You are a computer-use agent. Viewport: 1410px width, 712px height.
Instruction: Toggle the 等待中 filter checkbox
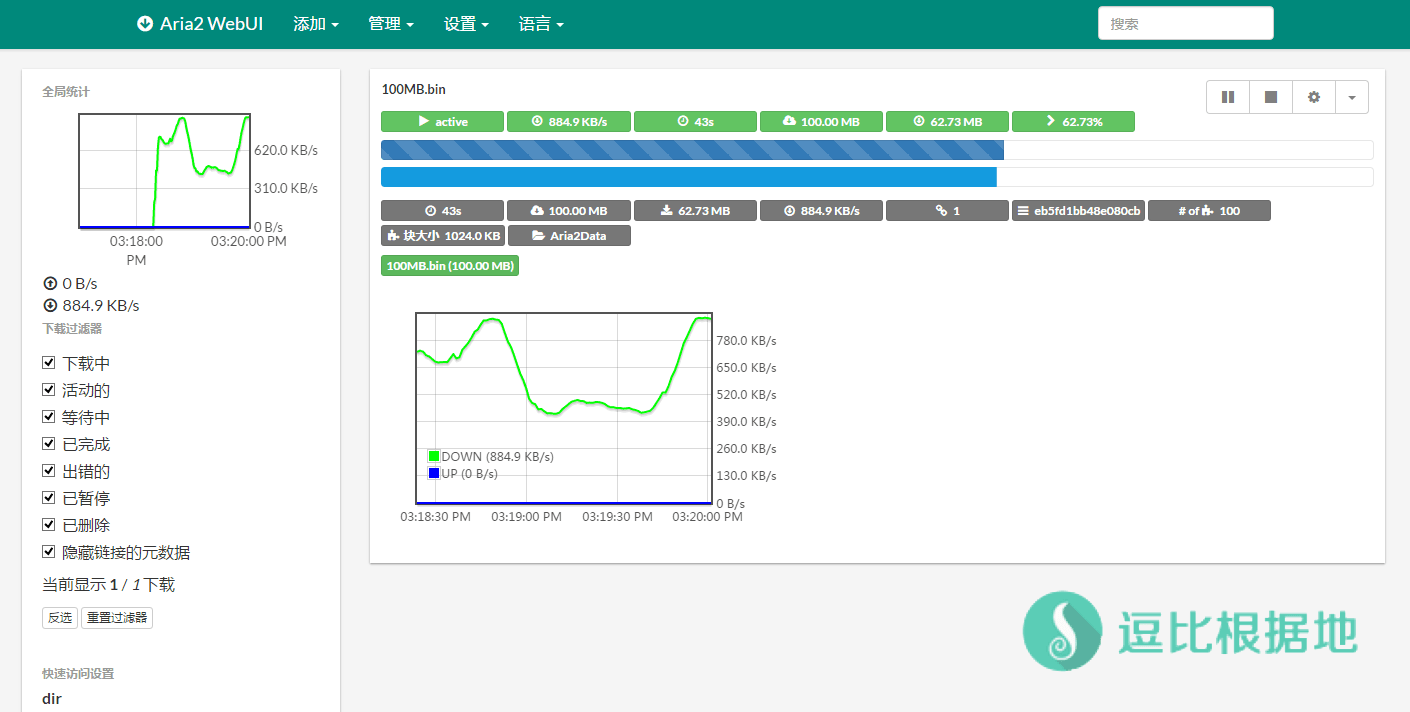48,417
